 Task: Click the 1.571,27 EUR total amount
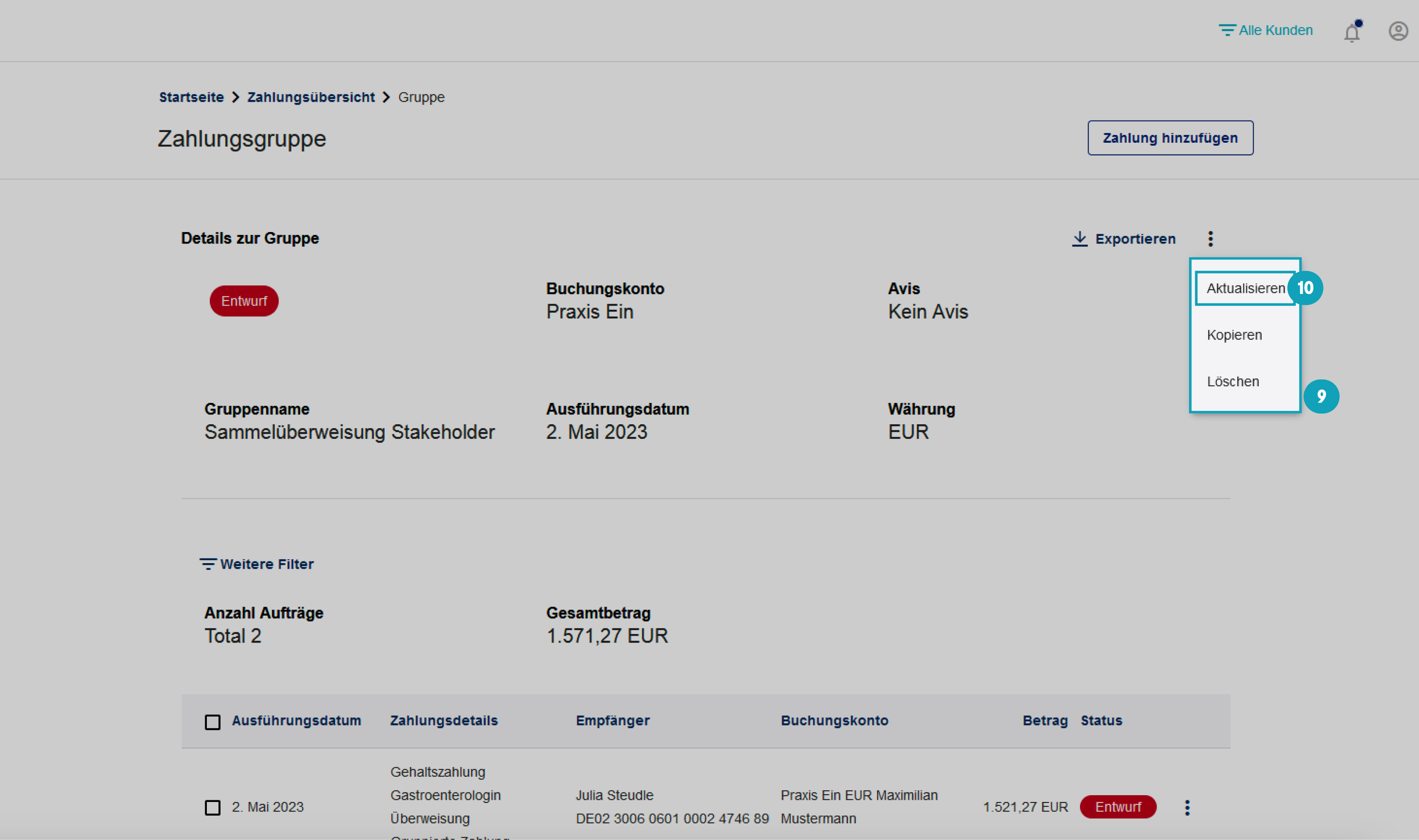(607, 636)
